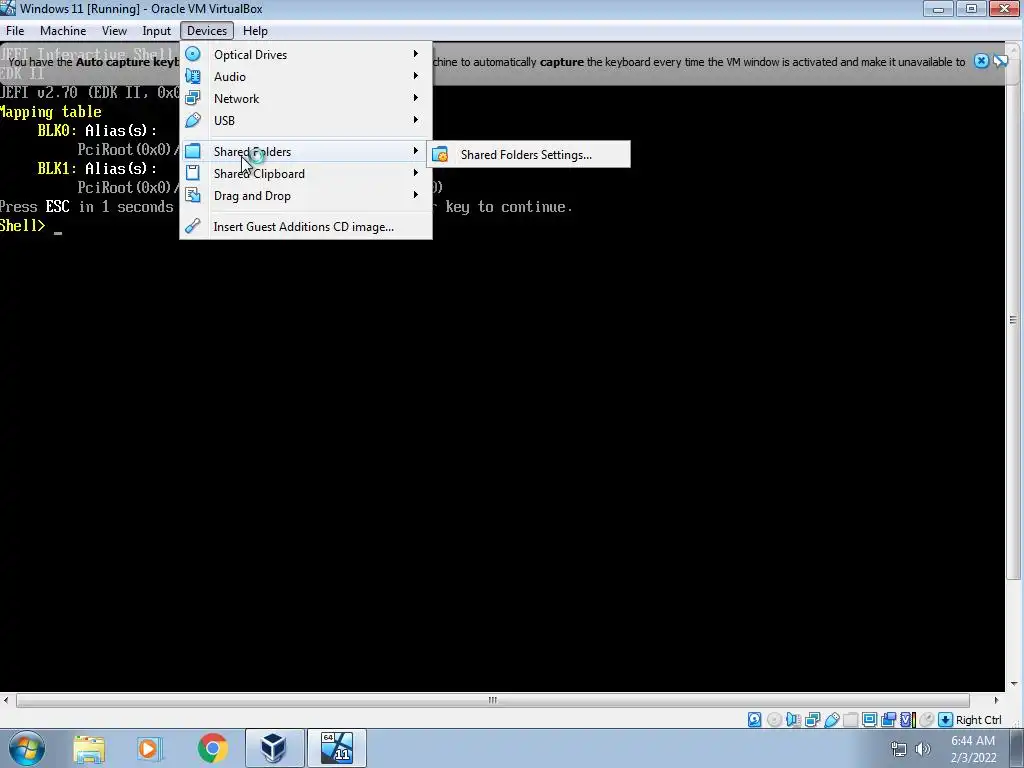Image resolution: width=1024 pixels, height=768 pixels.
Task: Open the Input menu
Action: pos(157,31)
